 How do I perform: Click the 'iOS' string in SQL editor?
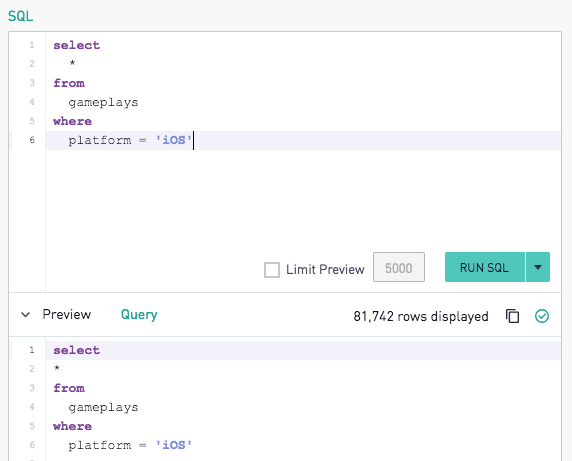point(174,140)
